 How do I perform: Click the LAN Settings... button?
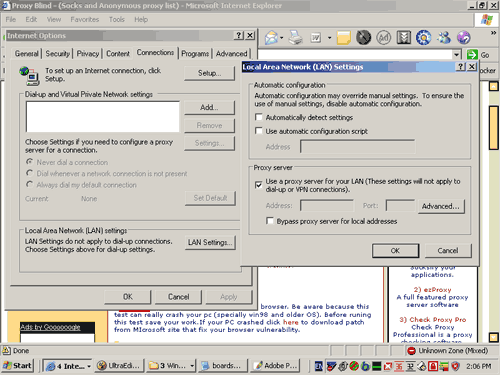click(210, 242)
